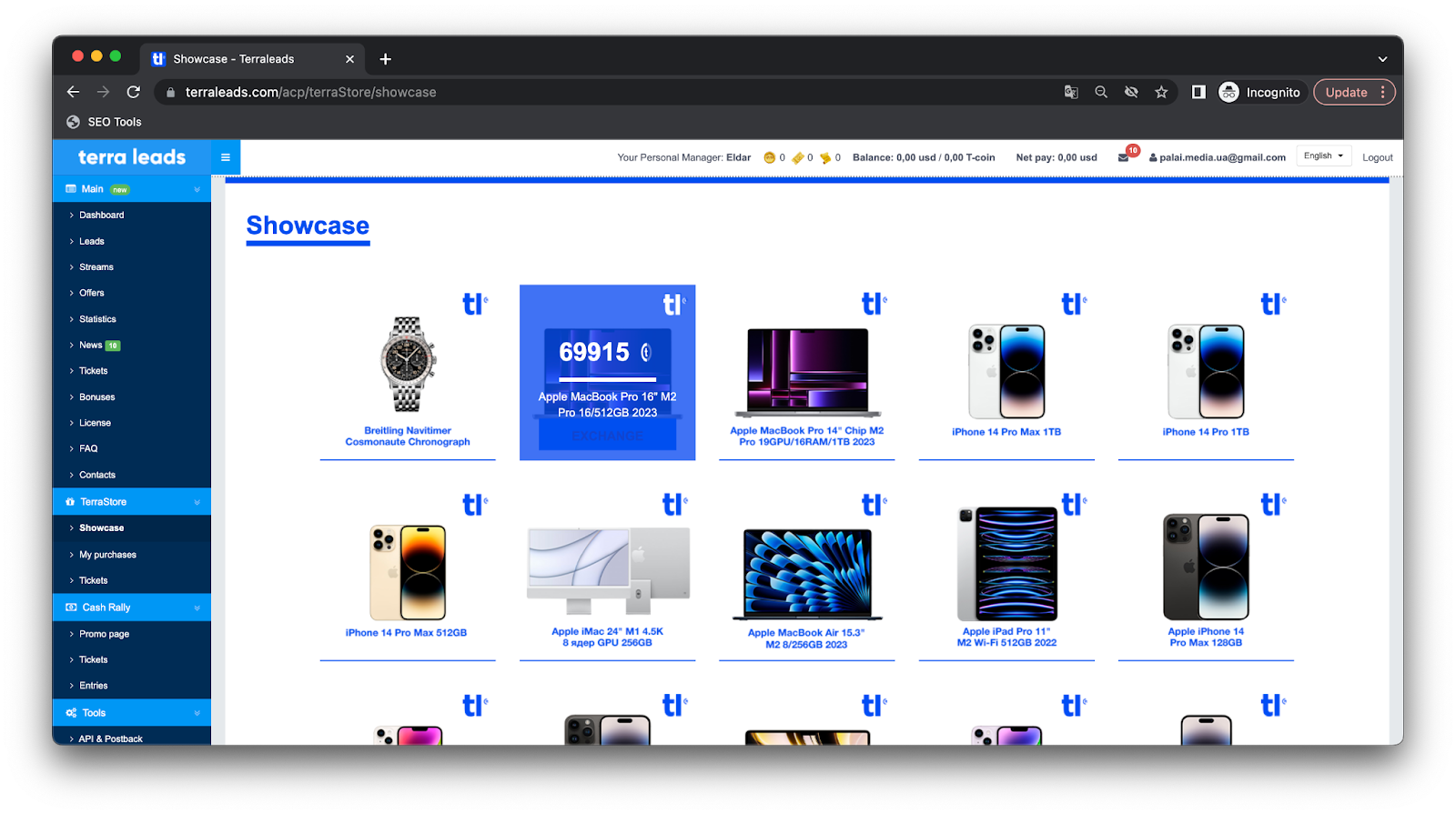Open Leads in sidebar

91,241
